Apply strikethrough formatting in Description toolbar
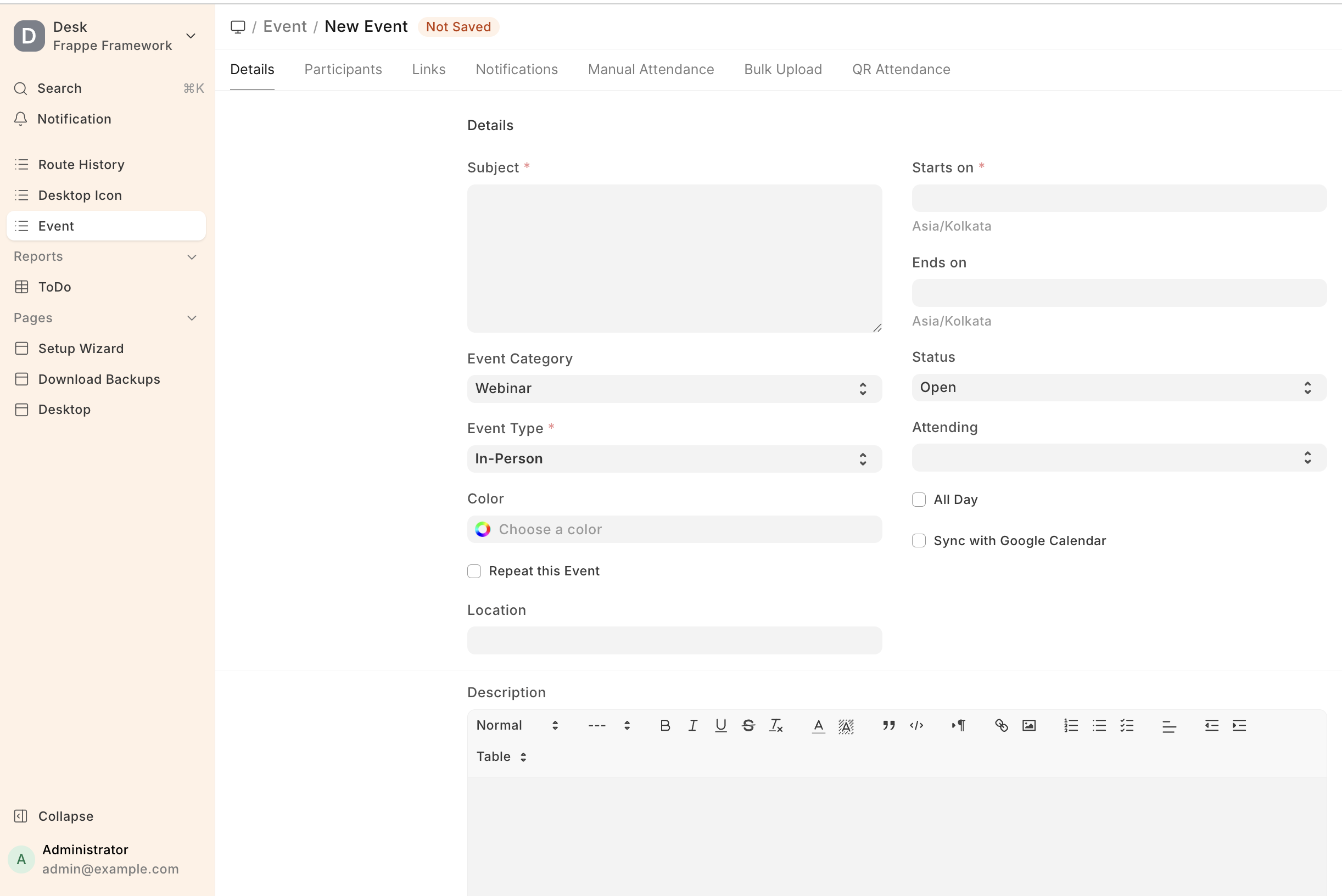Viewport: 1342px width, 896px height. coord(748,725)
